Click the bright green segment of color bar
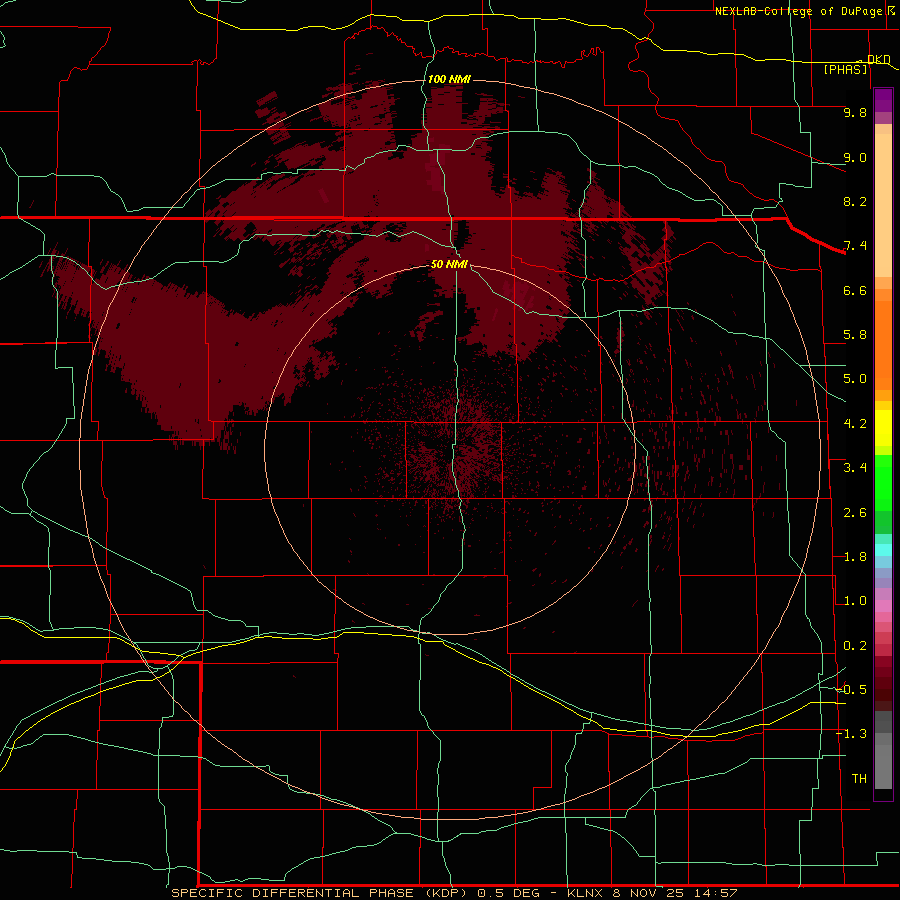The height and width of the screenshot is (900, 900). (x=883, y=481)
